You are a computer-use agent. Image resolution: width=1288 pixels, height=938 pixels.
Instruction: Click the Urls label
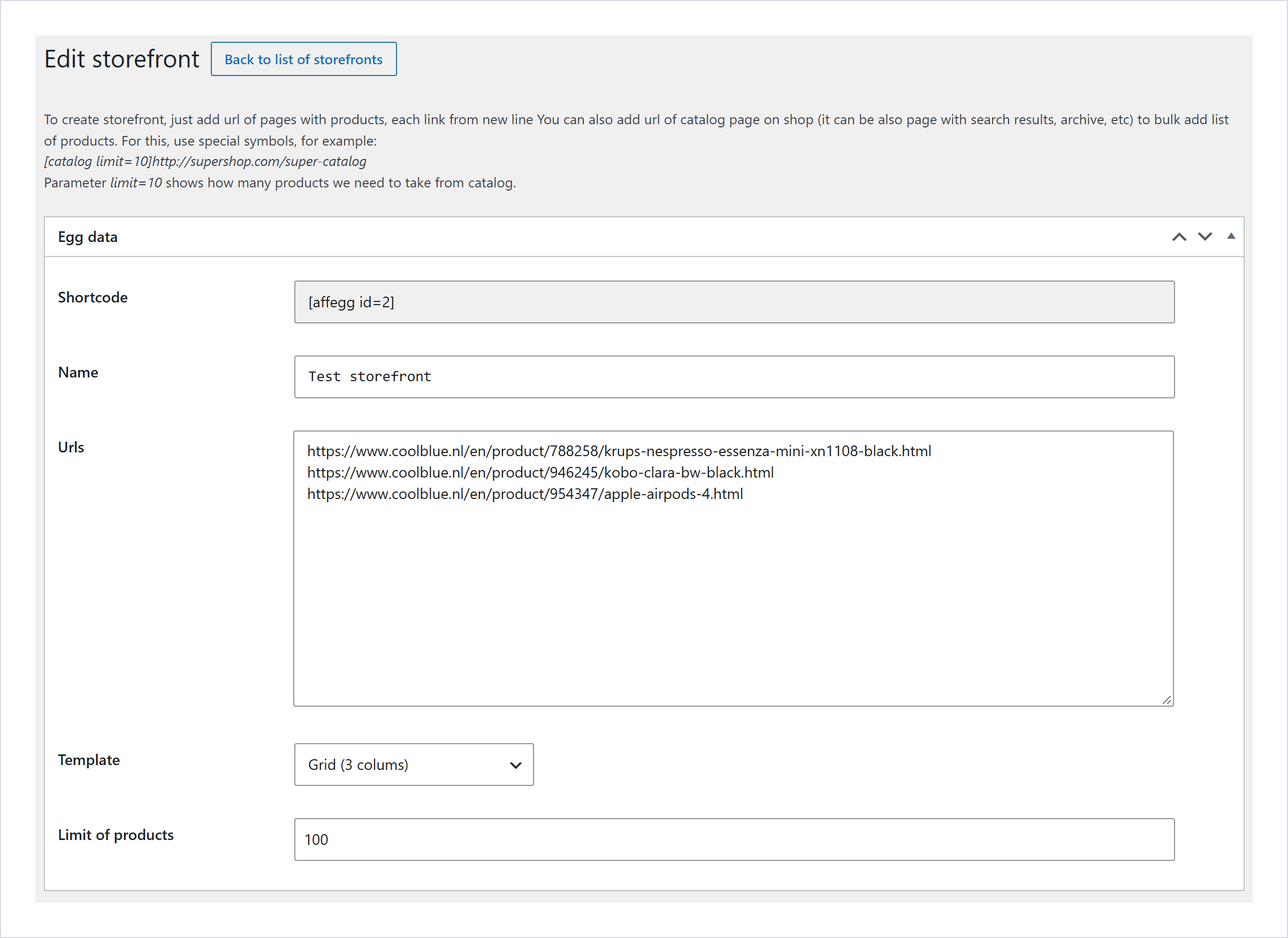coord(71,447)
